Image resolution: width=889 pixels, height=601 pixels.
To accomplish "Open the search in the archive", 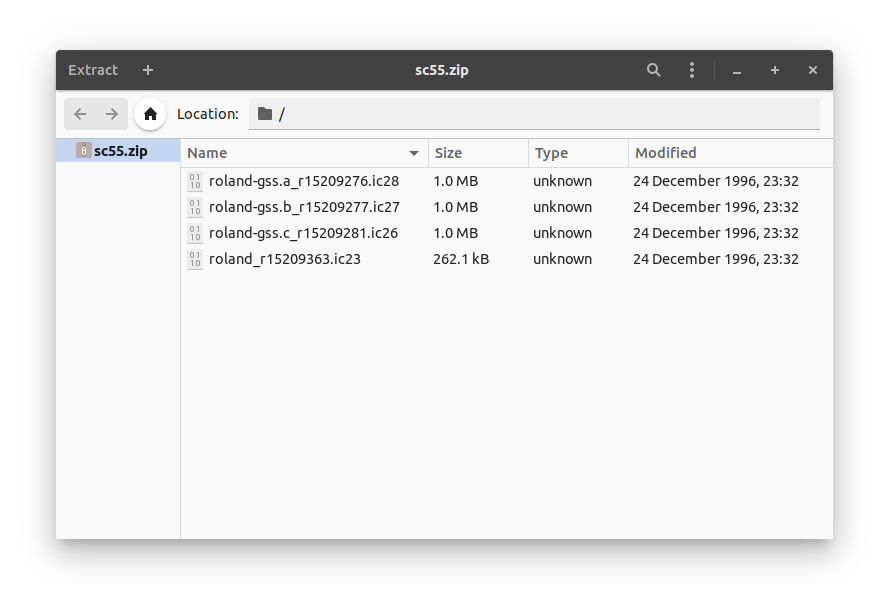I will click(653, 70).
